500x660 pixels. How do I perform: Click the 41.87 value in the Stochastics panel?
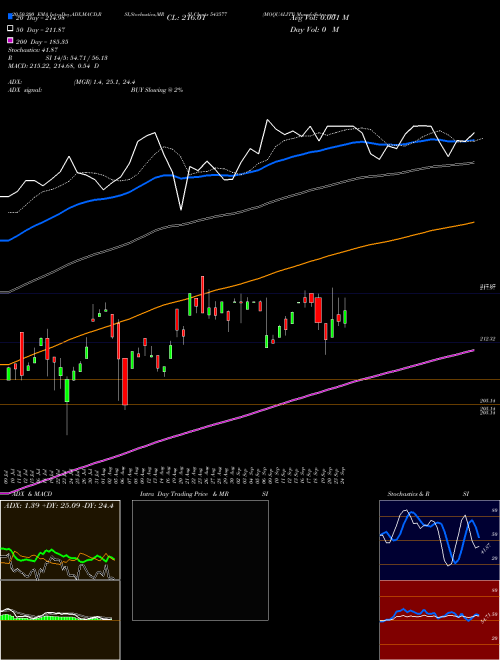[x=485, y=549]
